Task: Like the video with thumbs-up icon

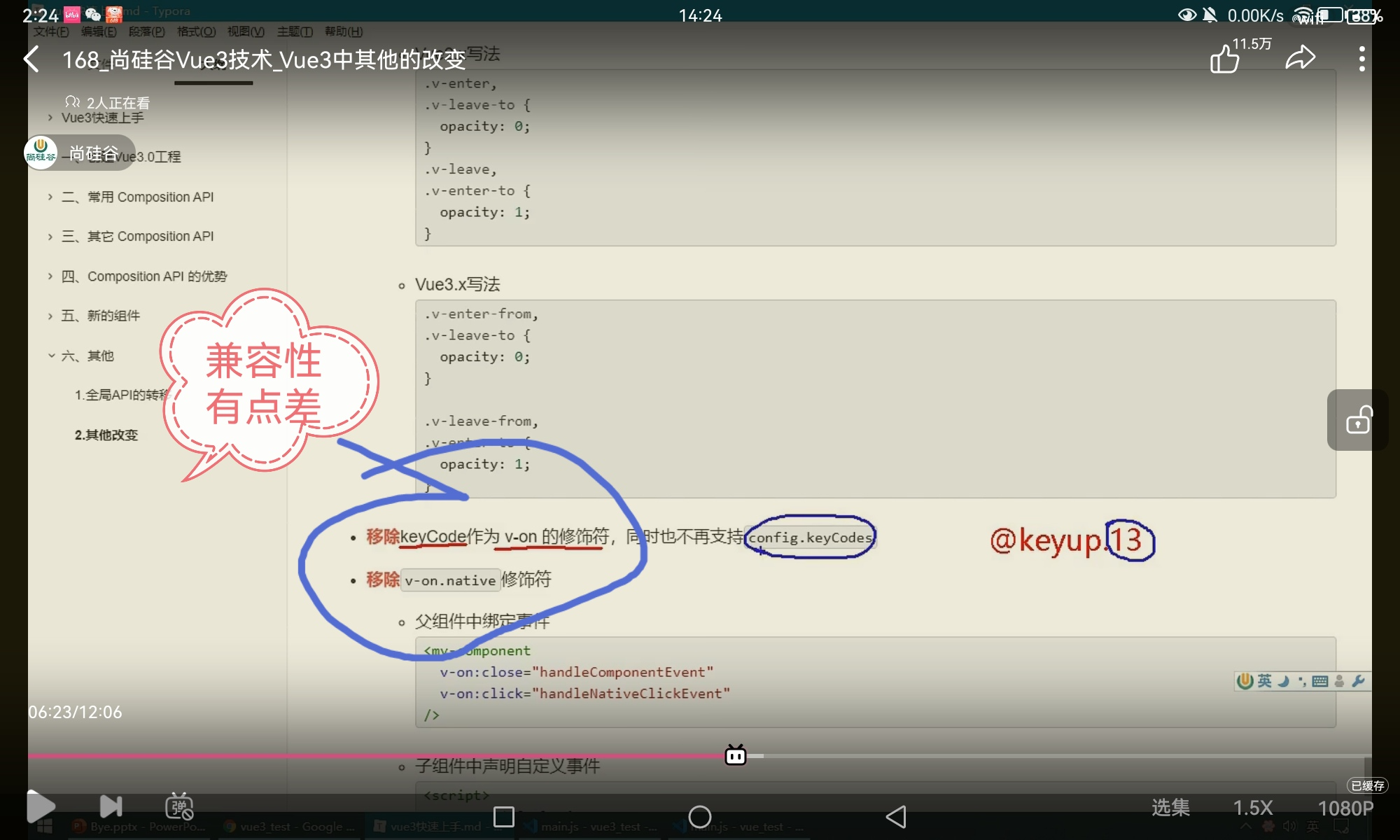Action: [x=1225, y=59]
